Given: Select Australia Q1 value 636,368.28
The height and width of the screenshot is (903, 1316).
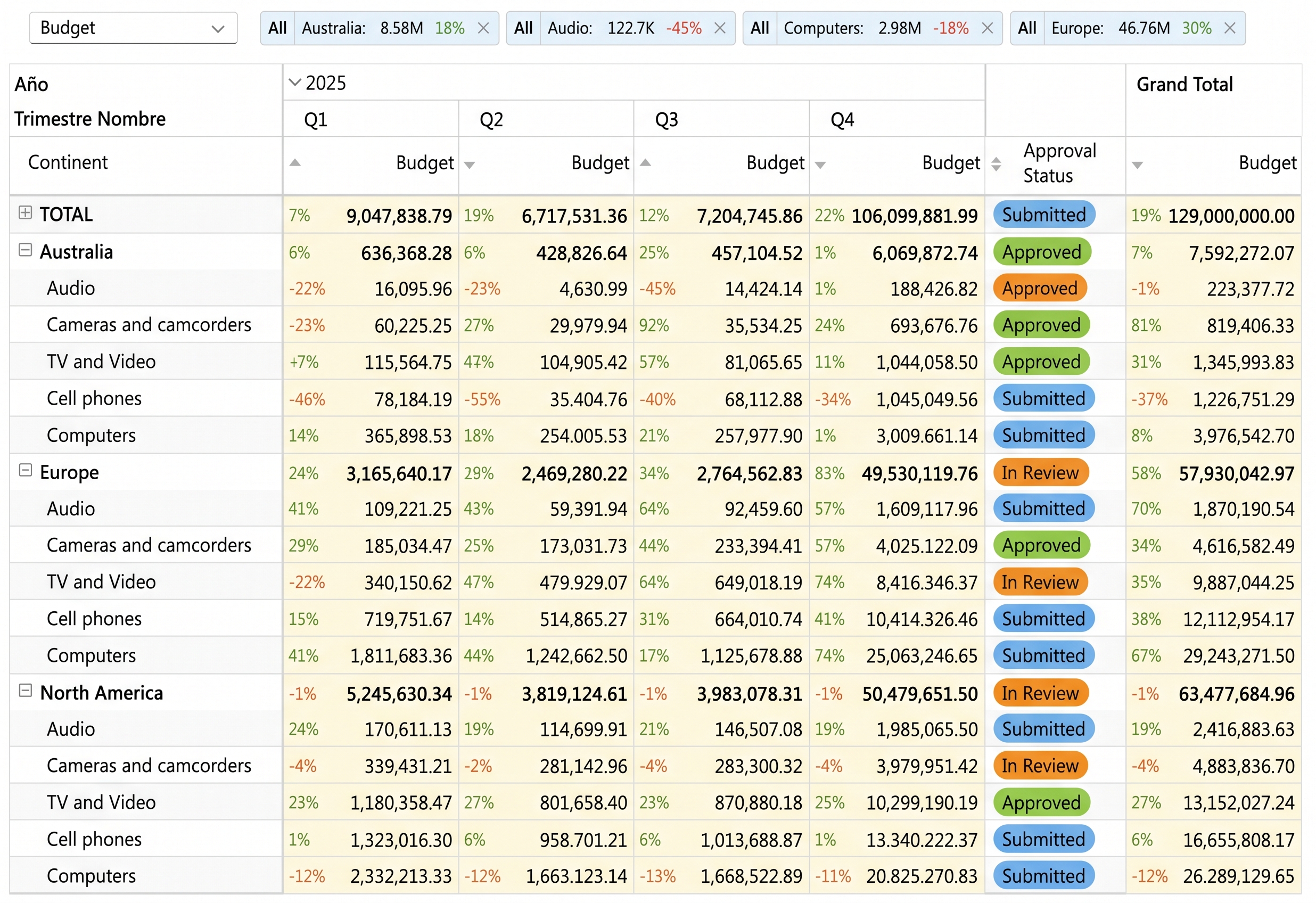Looking at the screenshot, I should [x=407, y=253].
